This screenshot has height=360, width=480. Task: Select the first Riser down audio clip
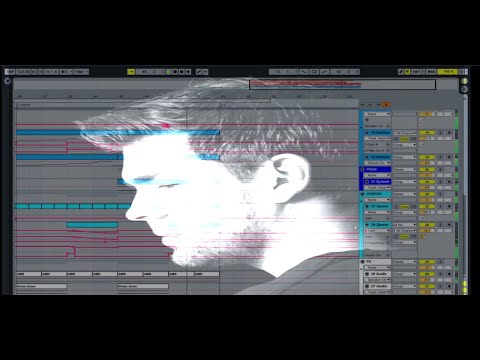pos(42,286)
